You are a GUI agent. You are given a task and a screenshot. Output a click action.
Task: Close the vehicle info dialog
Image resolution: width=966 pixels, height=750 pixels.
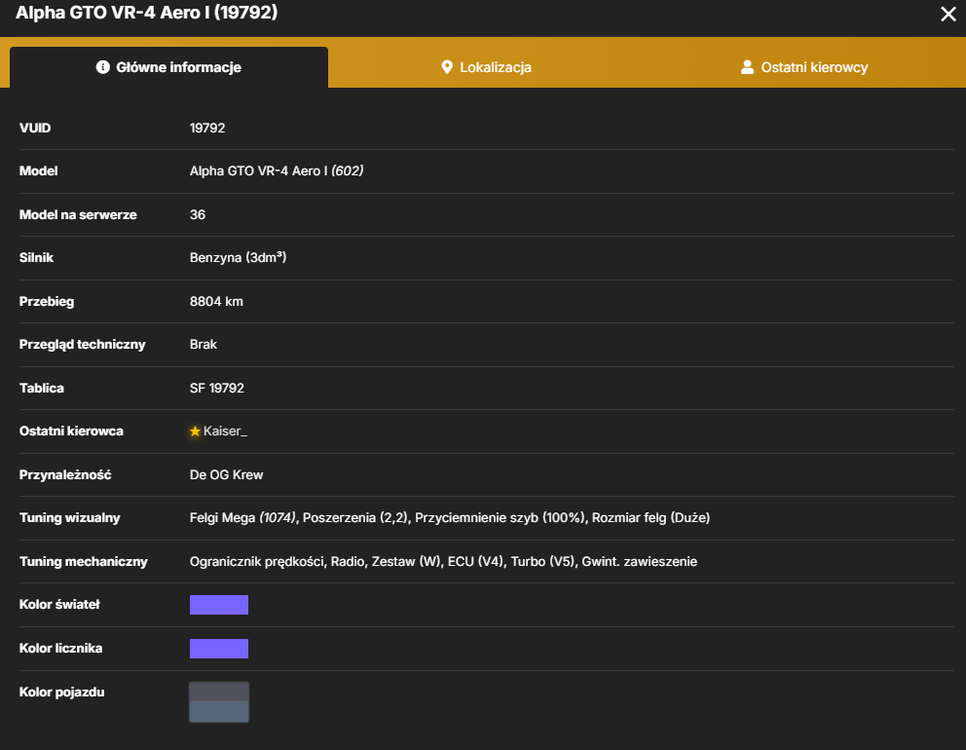pyautogui.click(x=948, y=14)
